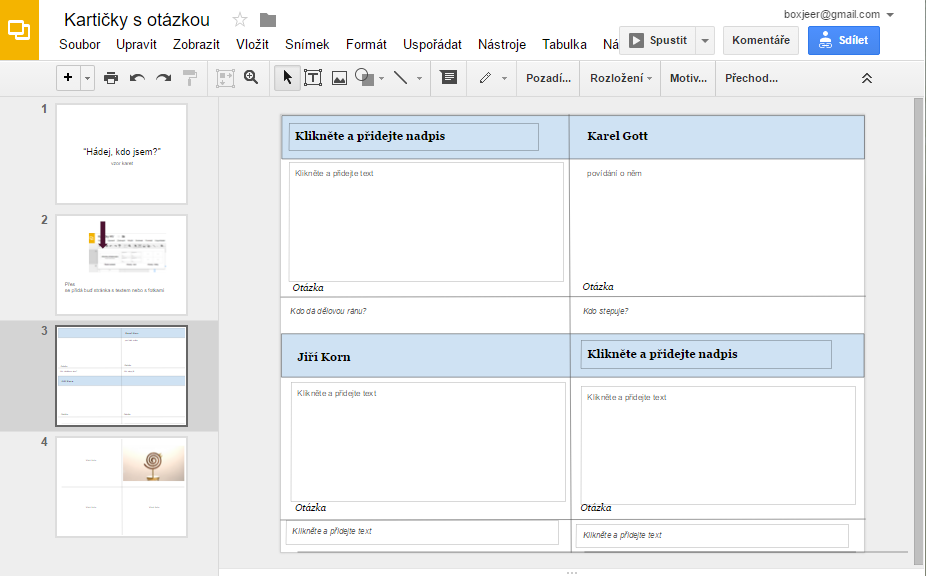This screenshot has height=576, width=926.
Task: Click the bottom-right title placeholder "Klikněte a přidejte nadpis"
Action: click(706, 354)
